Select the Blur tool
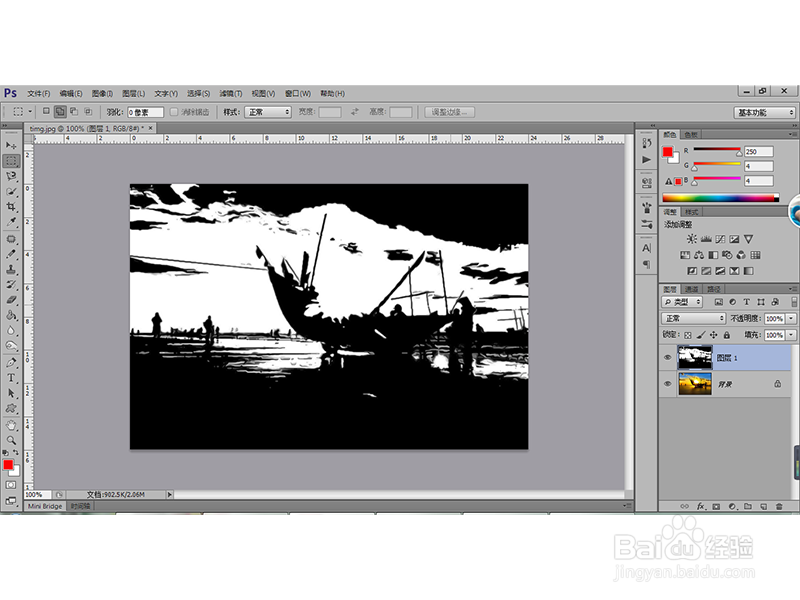800x600 pixels. point(11,331)
